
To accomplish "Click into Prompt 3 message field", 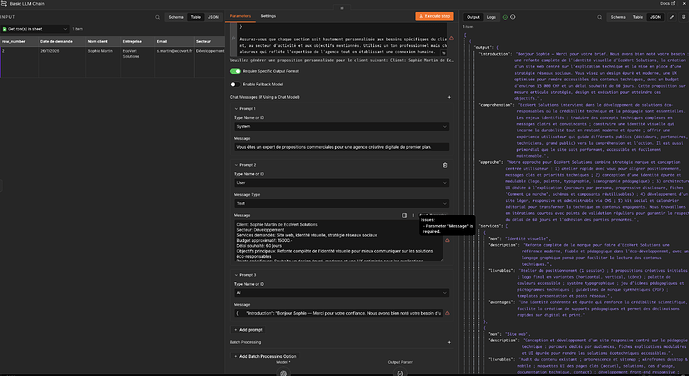I will coord(338,313).
